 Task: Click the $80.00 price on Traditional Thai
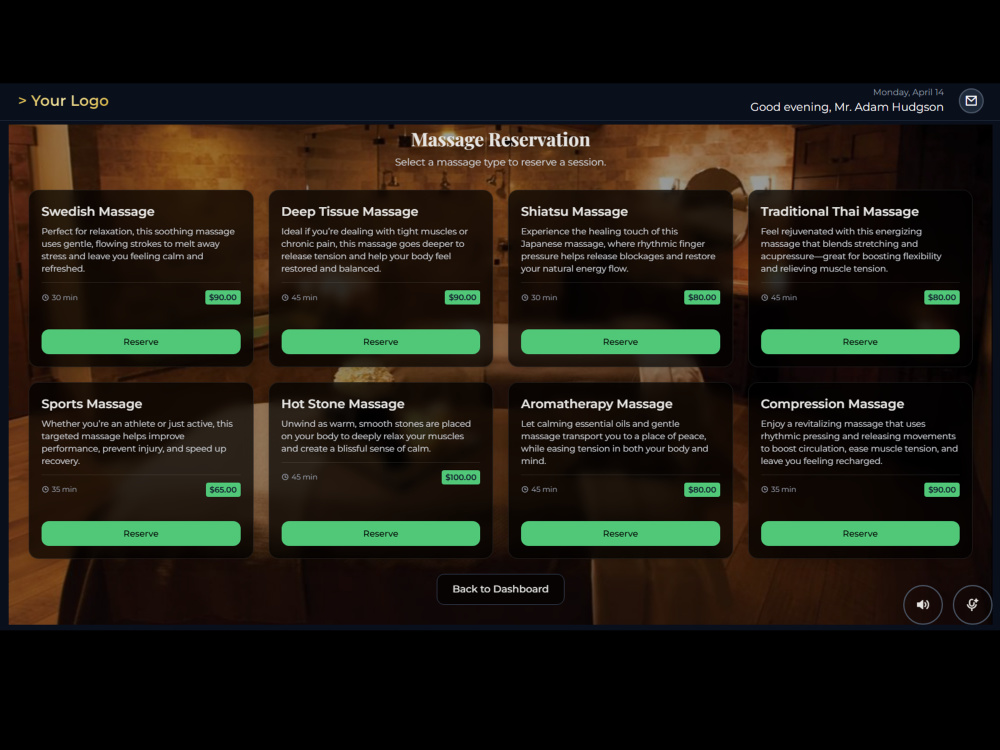coord(942,297)
